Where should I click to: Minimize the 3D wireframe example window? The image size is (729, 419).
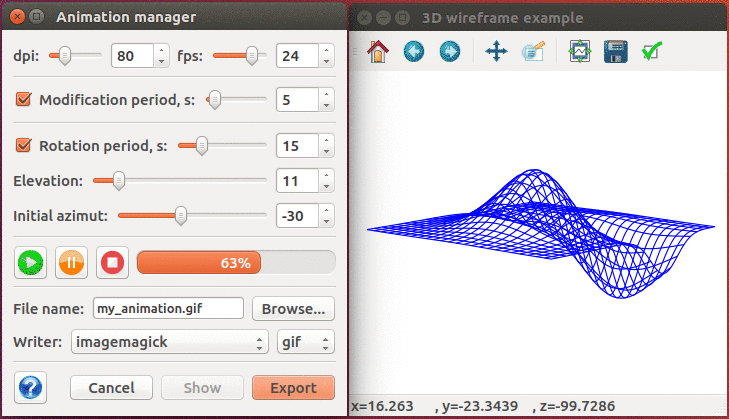tap(384, 18)
